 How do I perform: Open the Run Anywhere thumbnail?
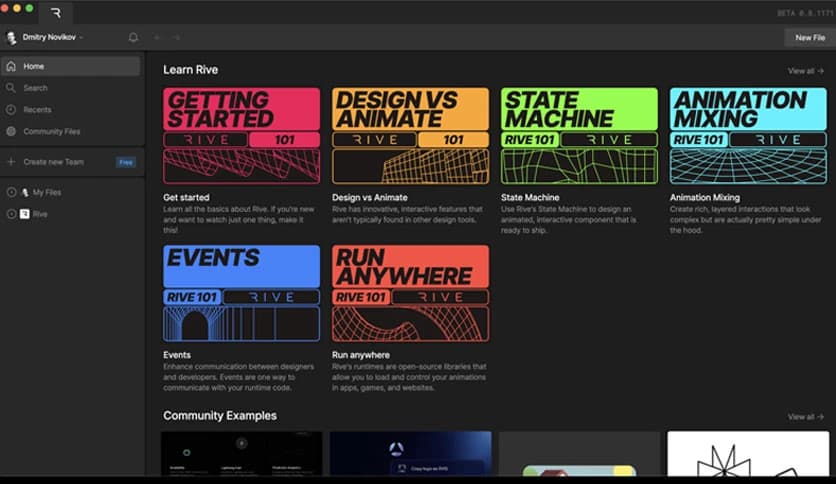pyautogui.click(x=411, y=293)
